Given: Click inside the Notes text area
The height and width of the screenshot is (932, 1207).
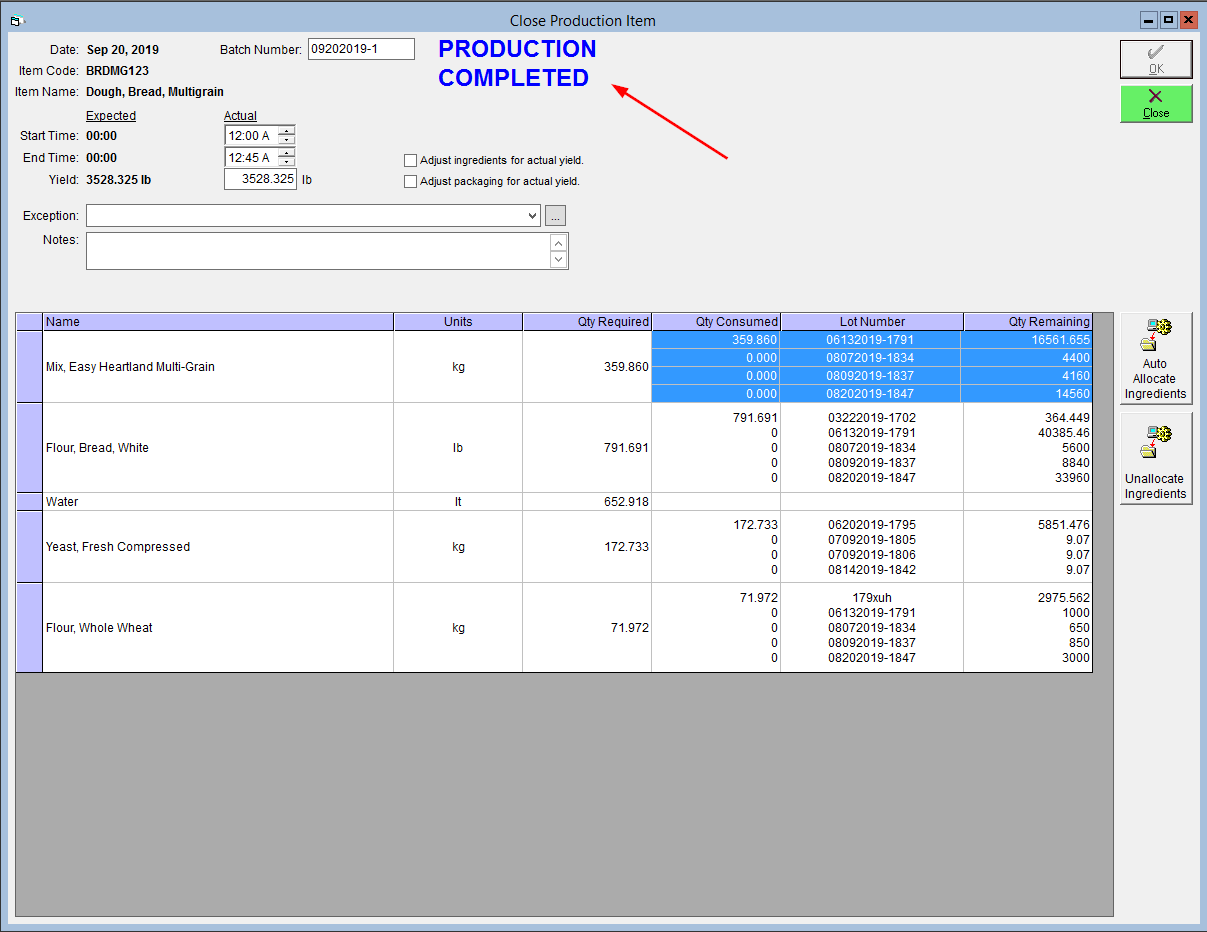Looking at the screenshot, I should click(x=318, y=251).
